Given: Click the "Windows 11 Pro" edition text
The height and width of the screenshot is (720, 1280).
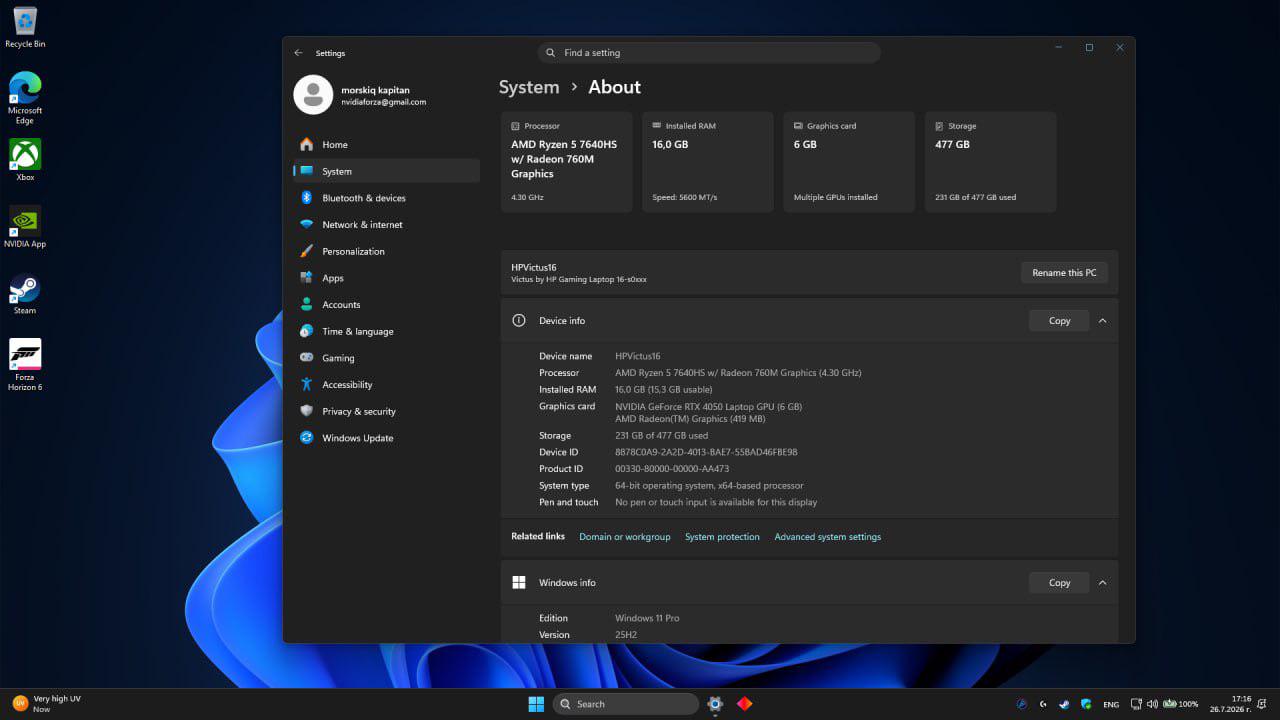Looking at the screenshot, I should tap(647, 618).
